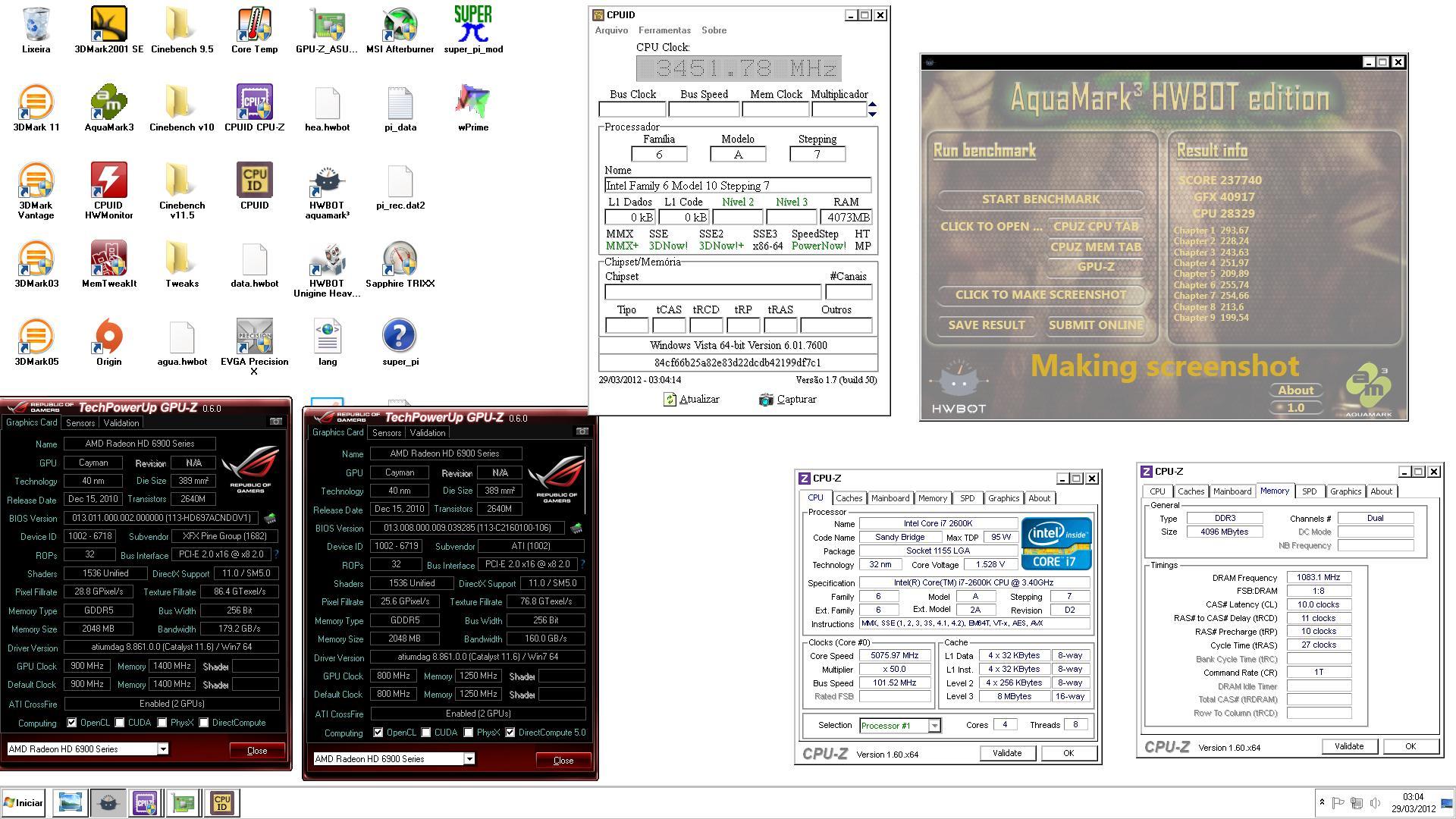This screenshot has width=1456, height=819.
Task: Toggle DirectCompute 5.0 checkbox in right GPU-Z
Action: (510, 733)
